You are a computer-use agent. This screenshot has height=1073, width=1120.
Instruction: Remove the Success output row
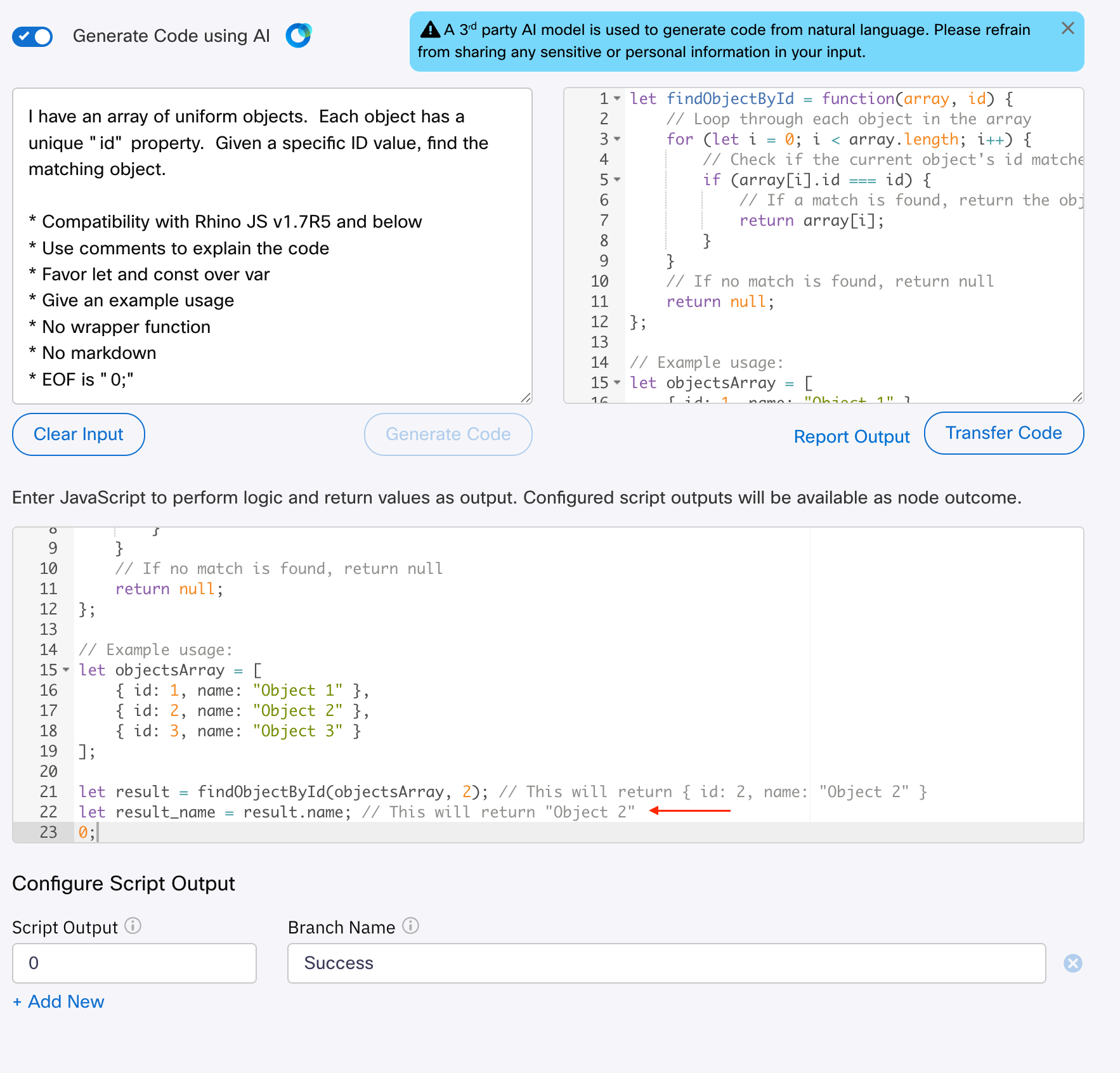[1072, 963]
